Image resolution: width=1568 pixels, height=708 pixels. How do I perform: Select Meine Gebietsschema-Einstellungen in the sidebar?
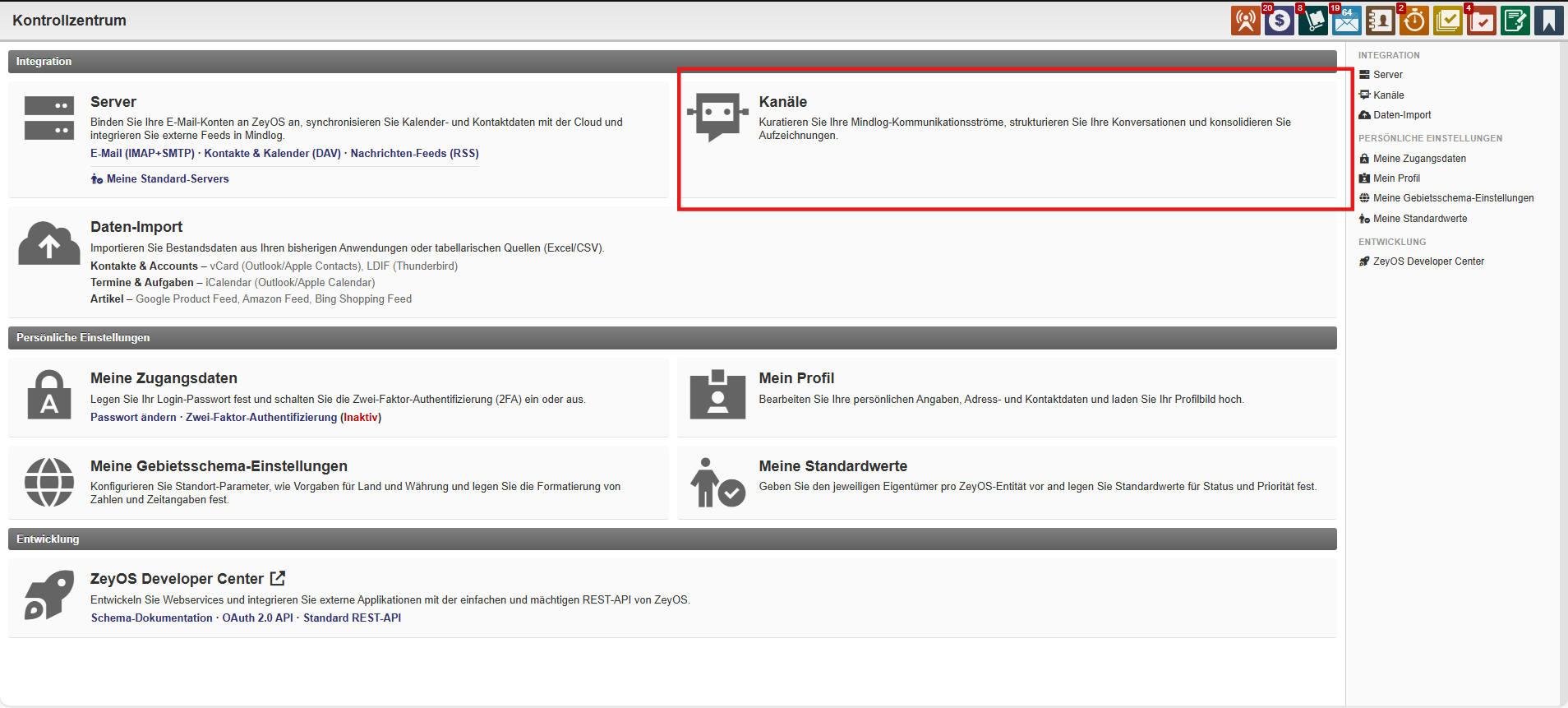coord(1453,198)
